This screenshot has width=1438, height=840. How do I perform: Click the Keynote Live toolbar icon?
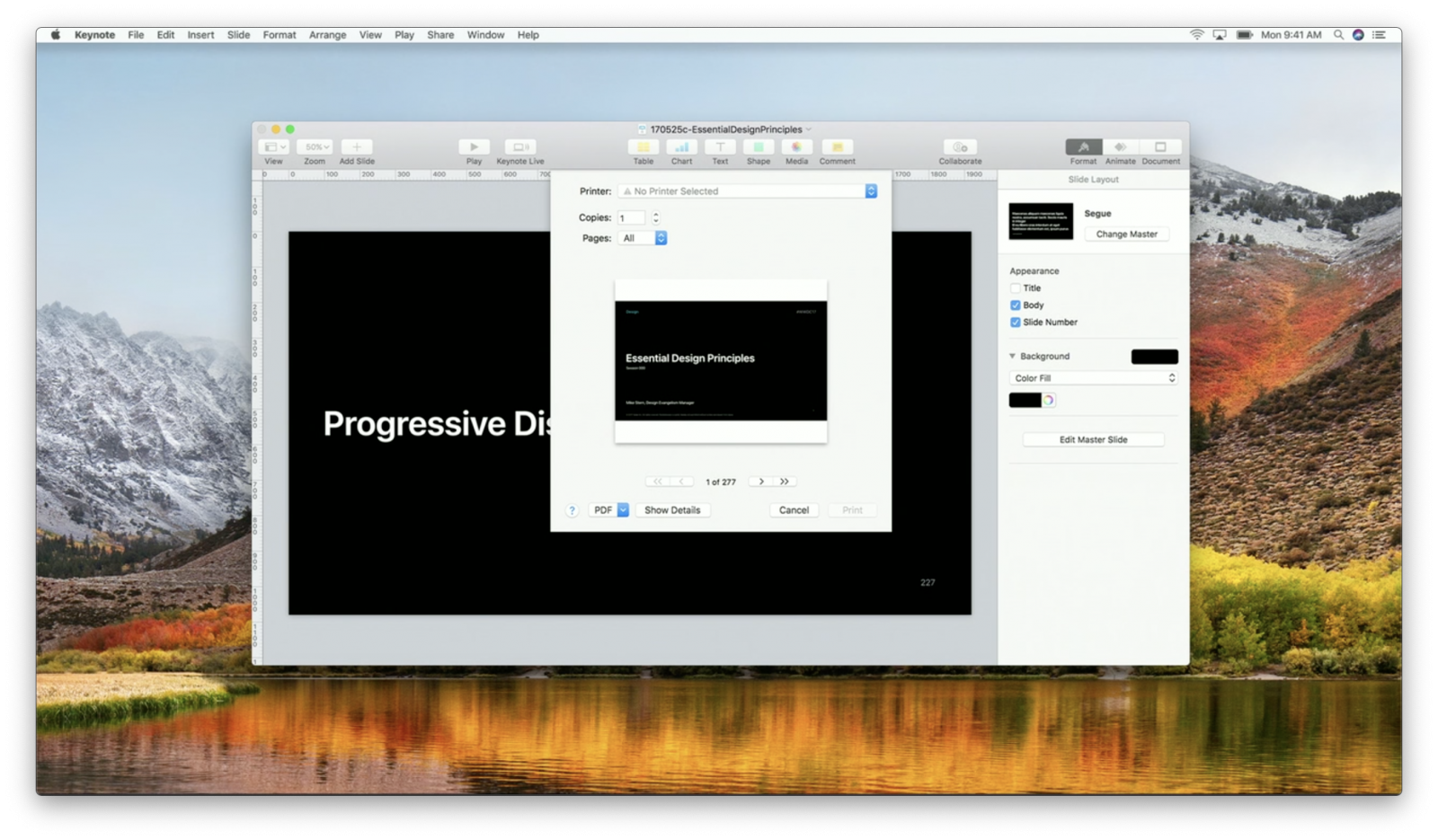tap(520, 147)
